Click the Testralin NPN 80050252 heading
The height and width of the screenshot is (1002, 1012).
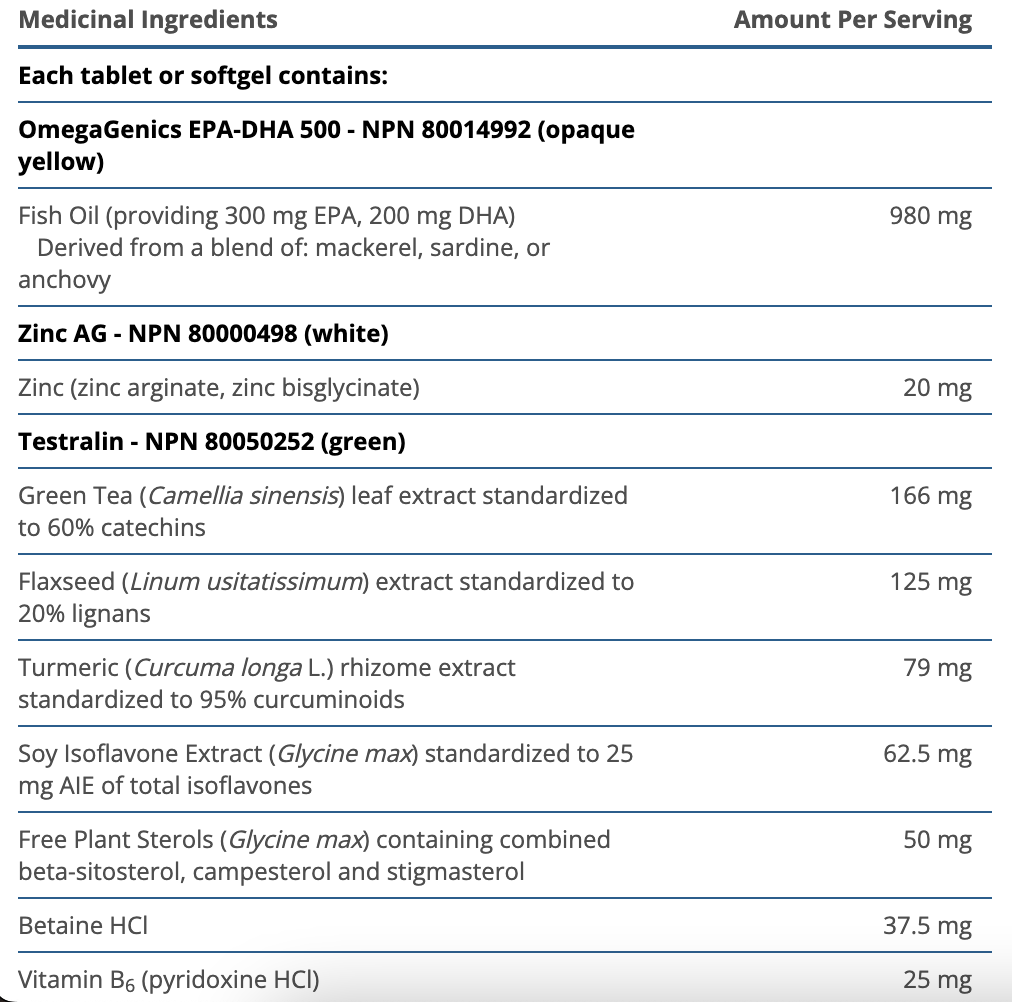click(x=212, y=441)
